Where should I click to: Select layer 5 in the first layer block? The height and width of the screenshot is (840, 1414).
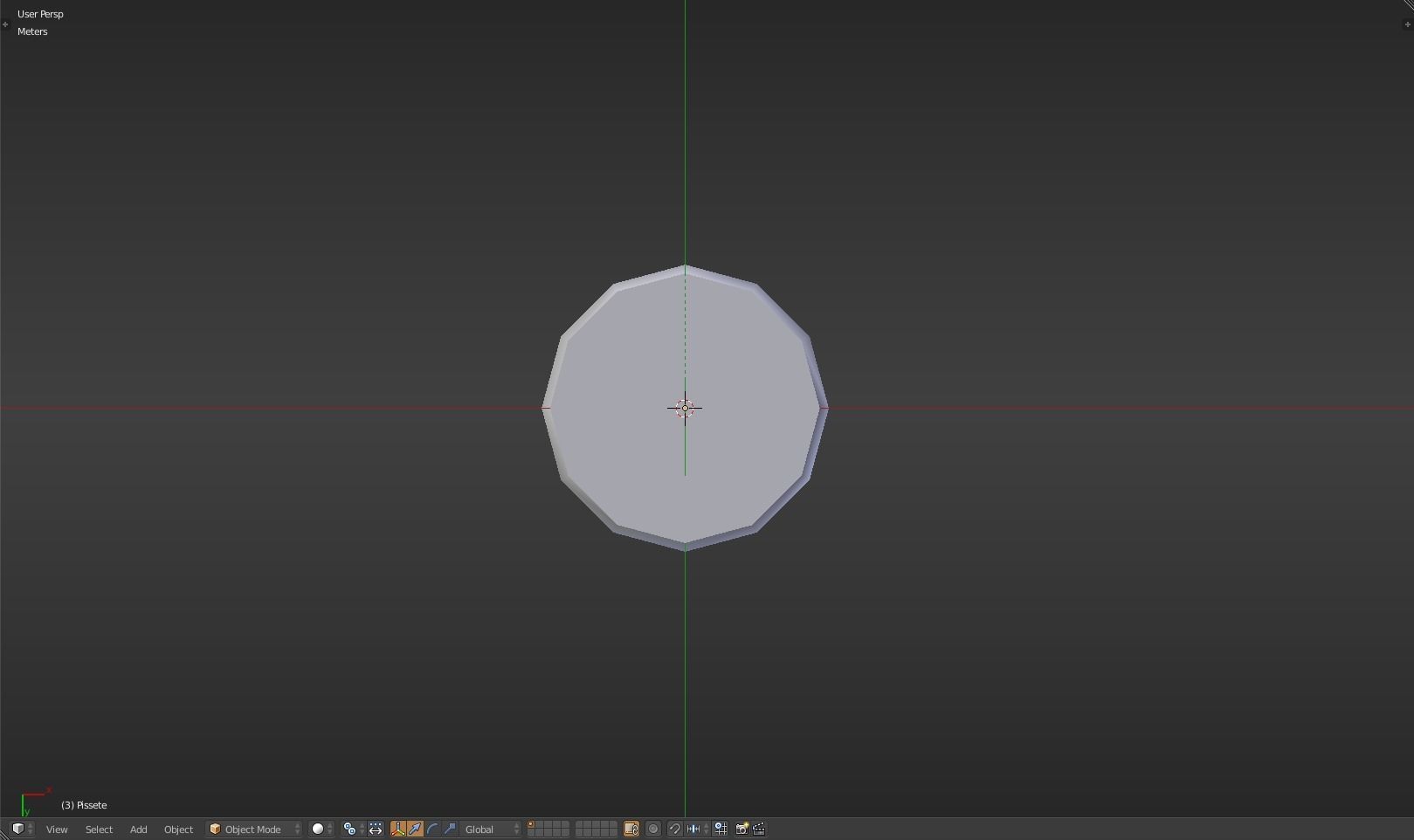565,824
